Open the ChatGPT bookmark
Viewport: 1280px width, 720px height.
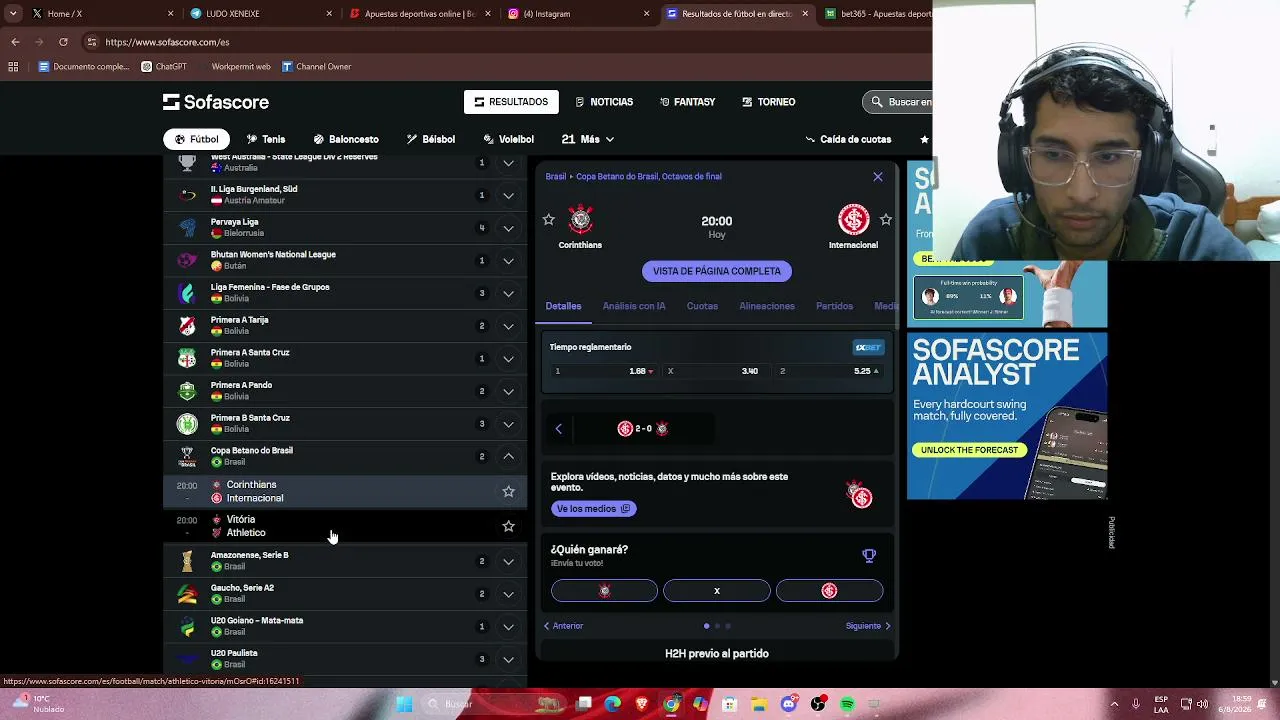[164, 67]
